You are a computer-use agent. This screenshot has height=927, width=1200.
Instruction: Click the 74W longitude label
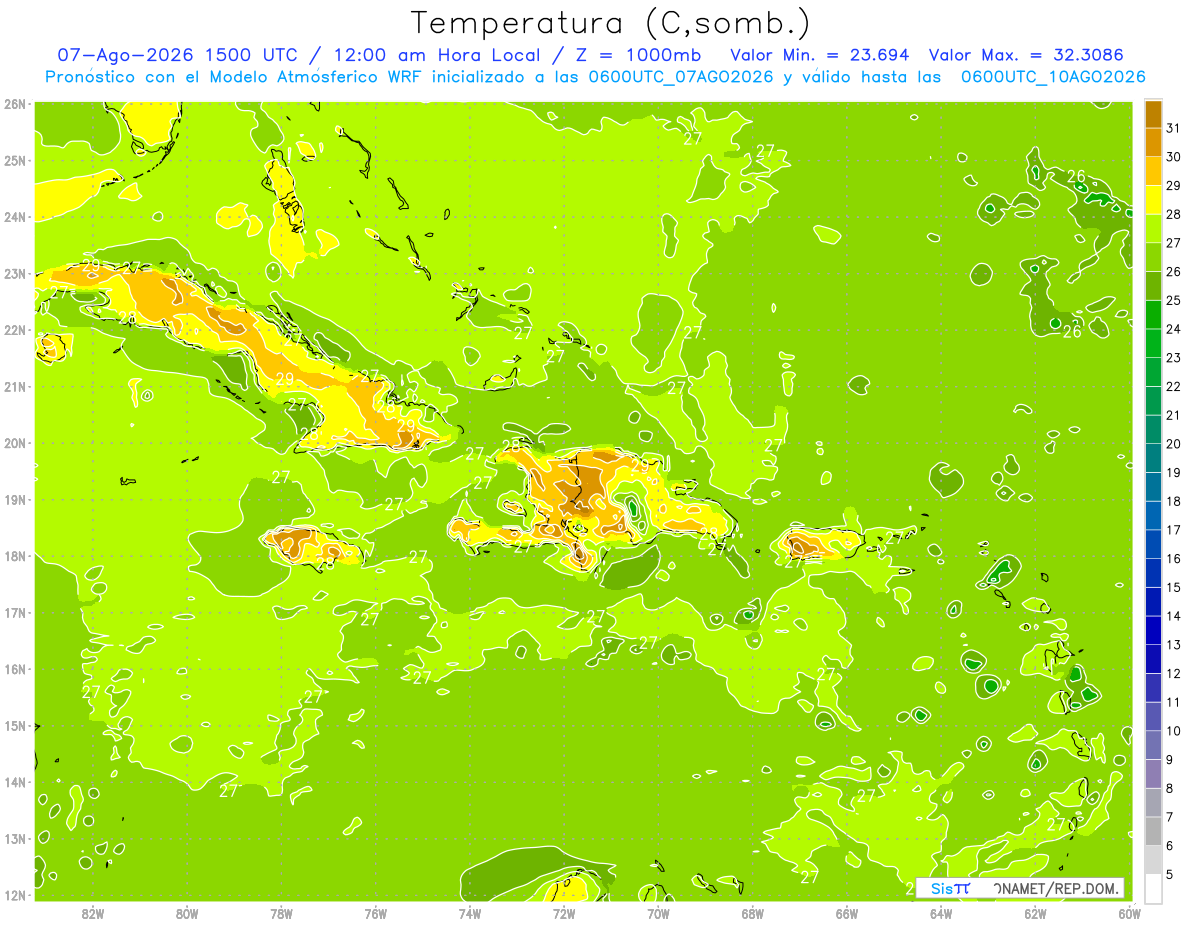(470, 913)
